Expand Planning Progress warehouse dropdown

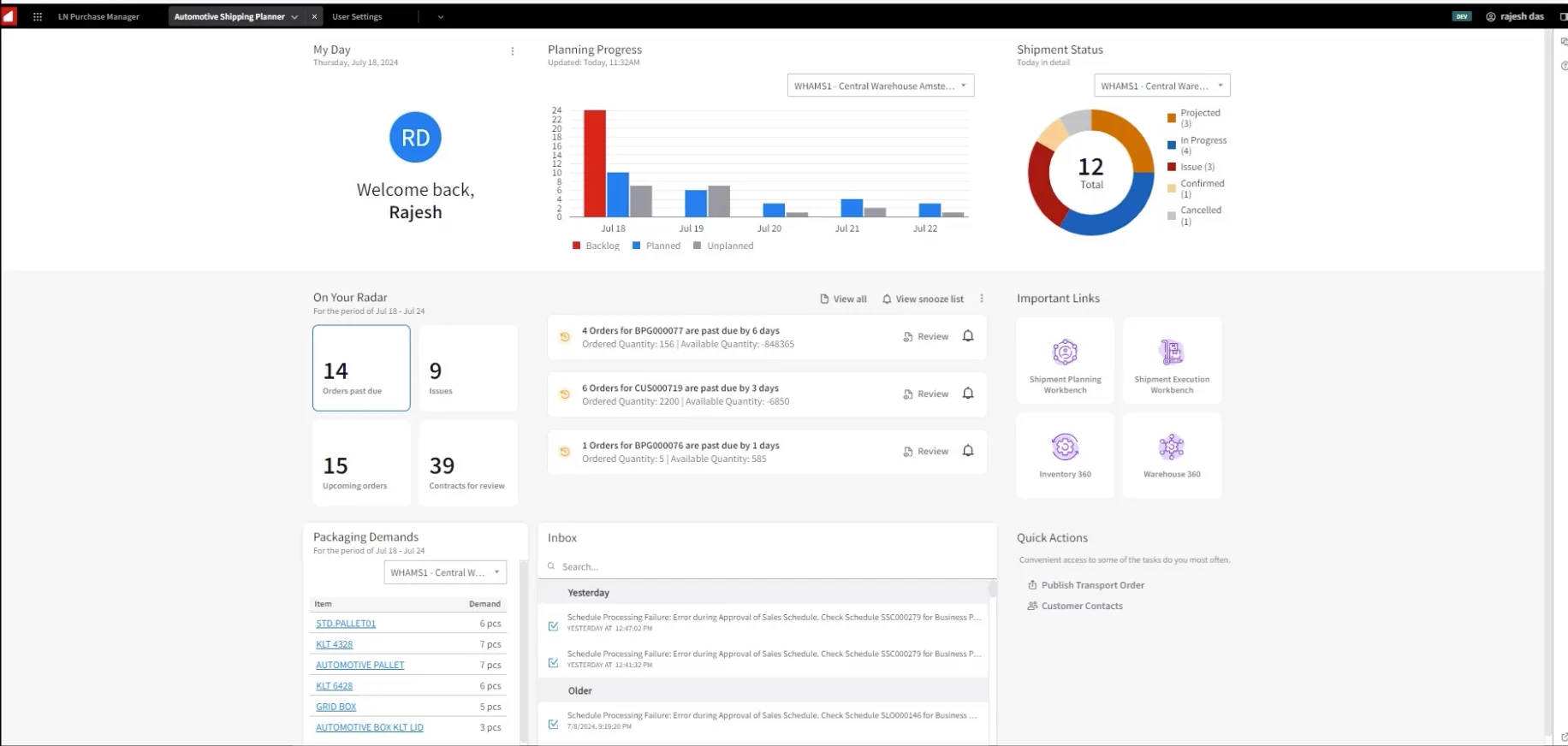point(881,86)
